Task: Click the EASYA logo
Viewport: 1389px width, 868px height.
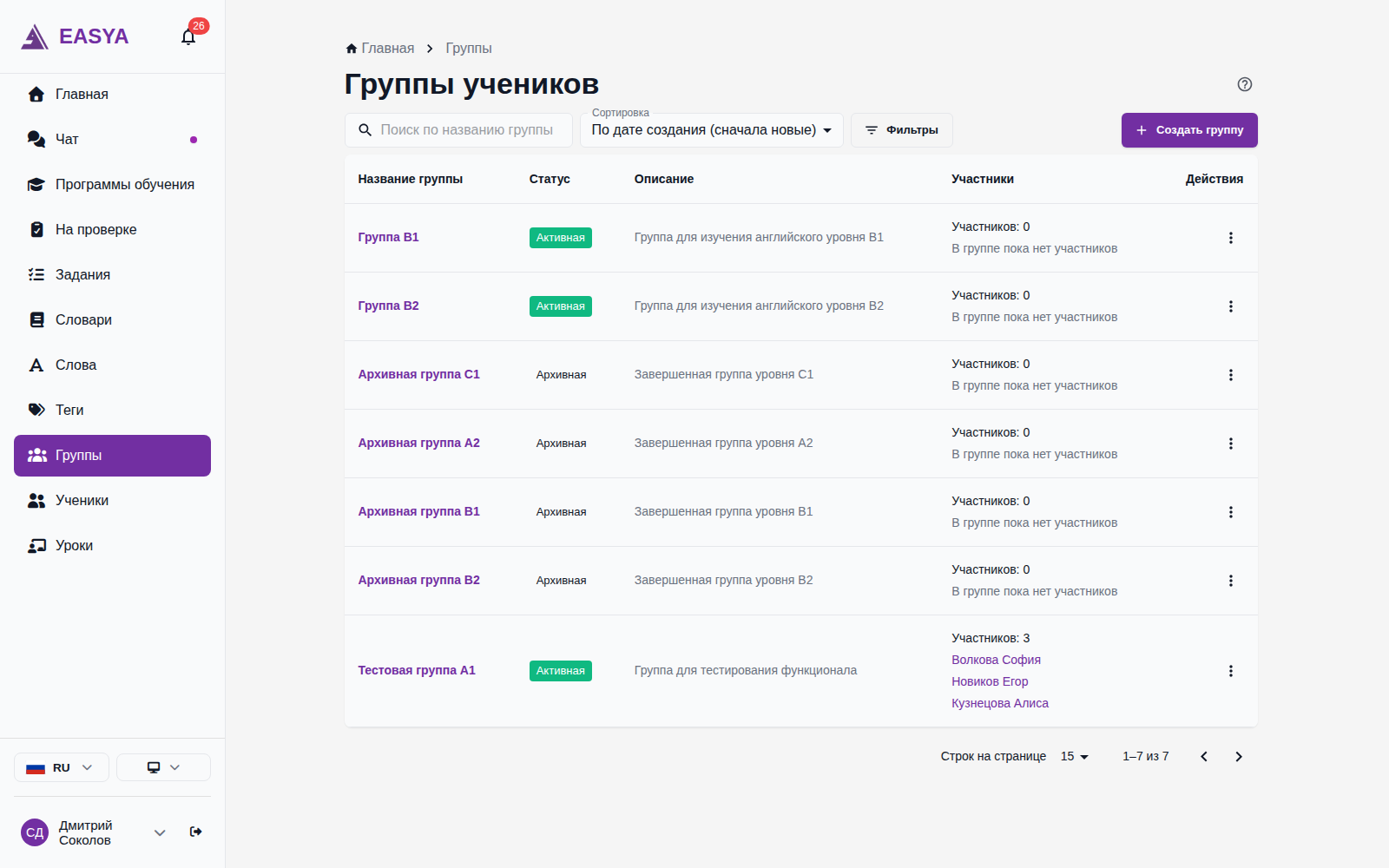Action: click(75, 36)
